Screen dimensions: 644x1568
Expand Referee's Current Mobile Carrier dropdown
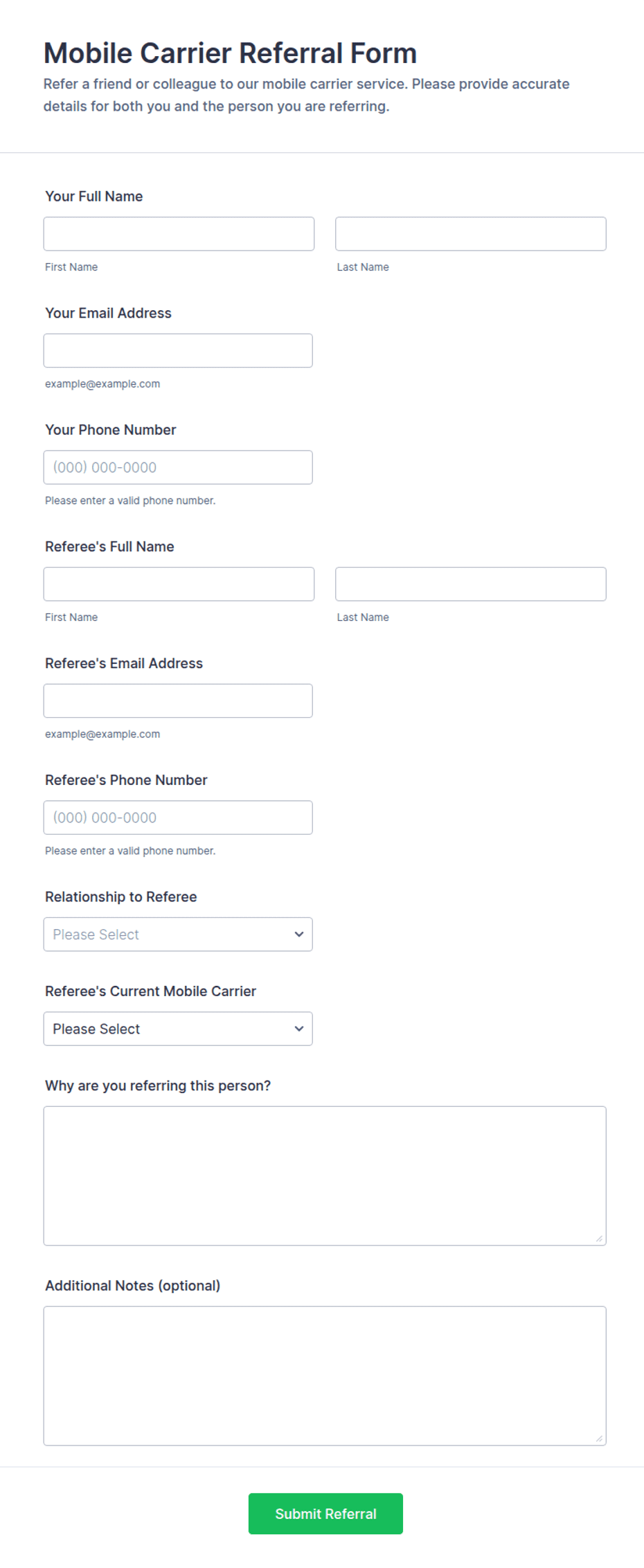click(178, 1029)
